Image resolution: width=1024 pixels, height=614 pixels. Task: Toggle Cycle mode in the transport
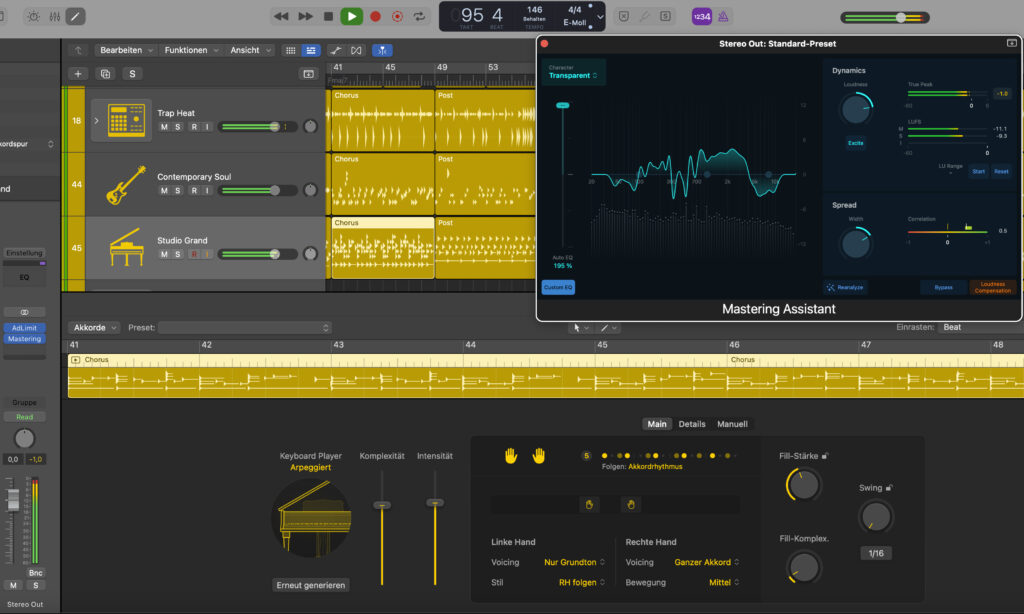click(419, 16)
